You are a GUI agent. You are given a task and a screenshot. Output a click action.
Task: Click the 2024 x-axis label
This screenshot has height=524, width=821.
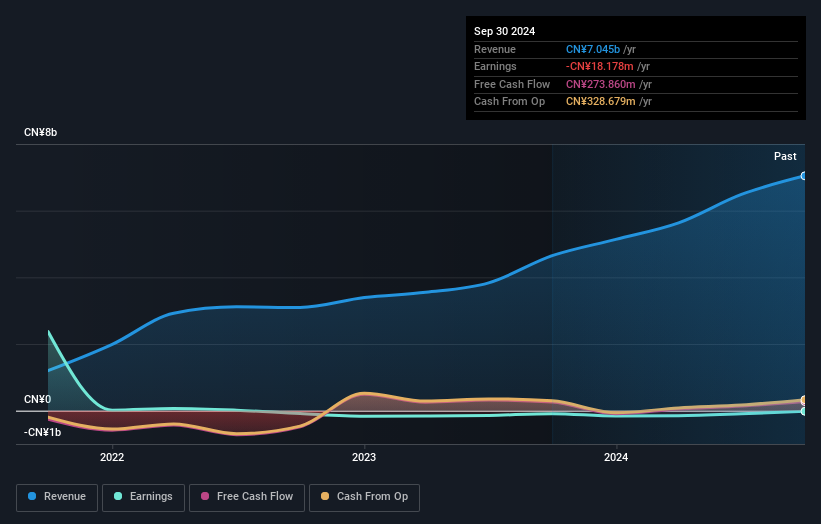(616, 457)
